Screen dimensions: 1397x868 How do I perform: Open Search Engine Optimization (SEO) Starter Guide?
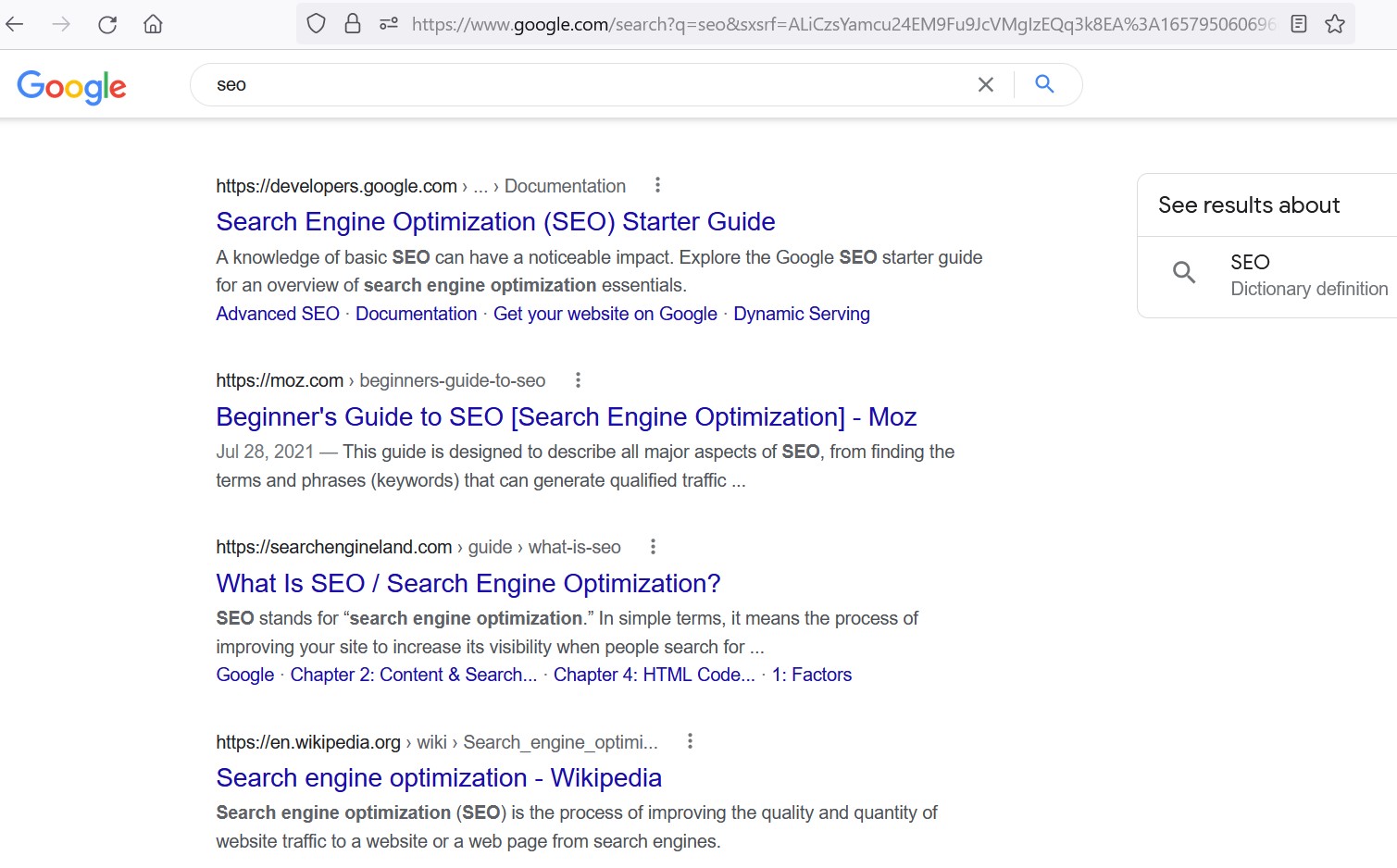(495, 222)
